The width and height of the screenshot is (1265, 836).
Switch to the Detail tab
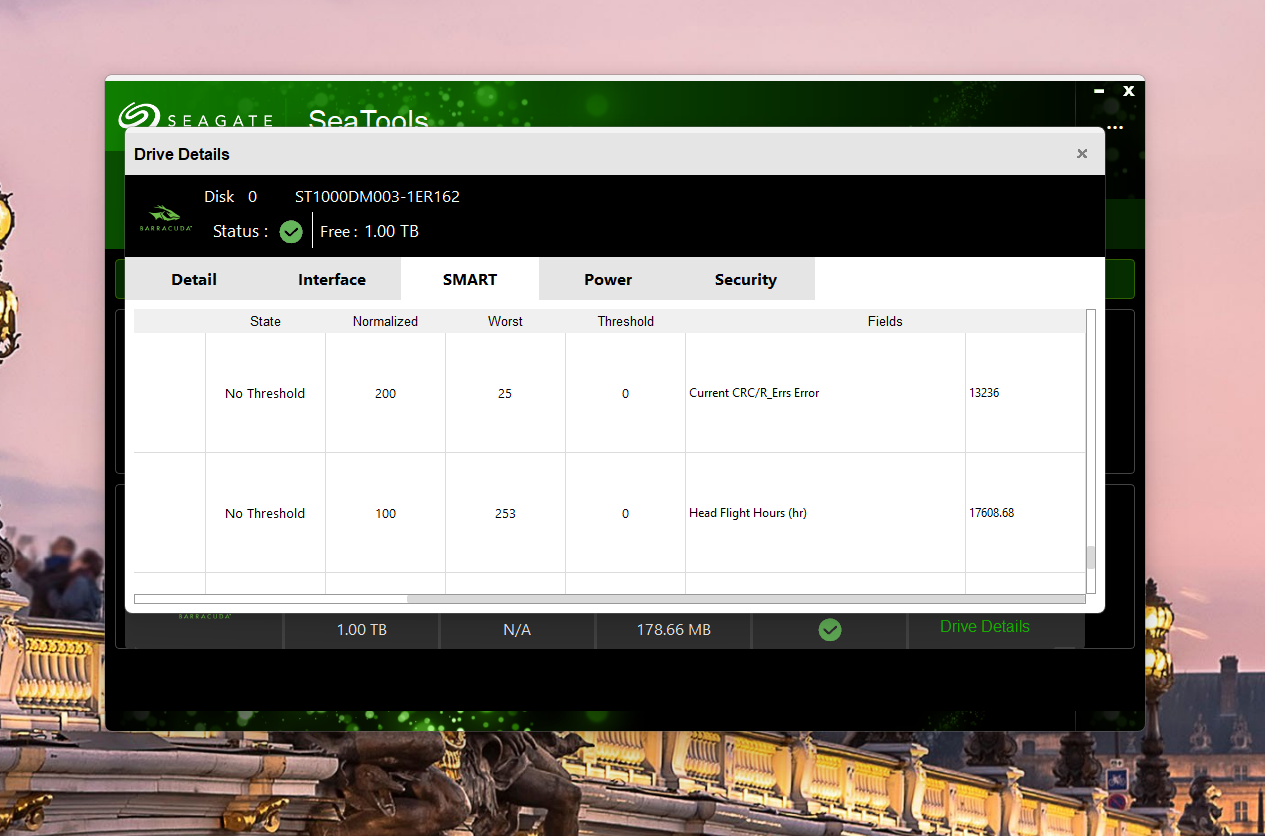(194, 280)
